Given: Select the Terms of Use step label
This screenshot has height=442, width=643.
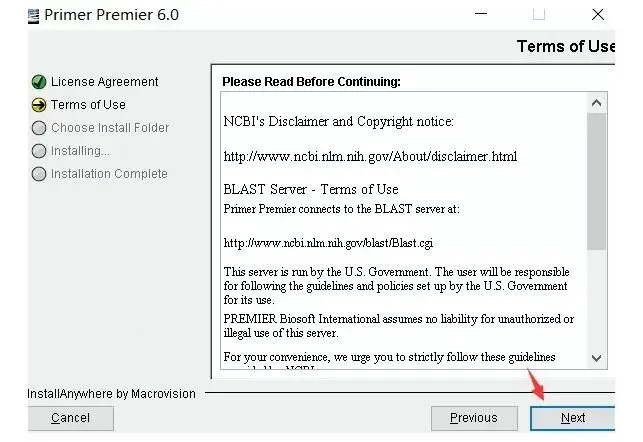Looking at the screenshot, I should click(88, 105).
